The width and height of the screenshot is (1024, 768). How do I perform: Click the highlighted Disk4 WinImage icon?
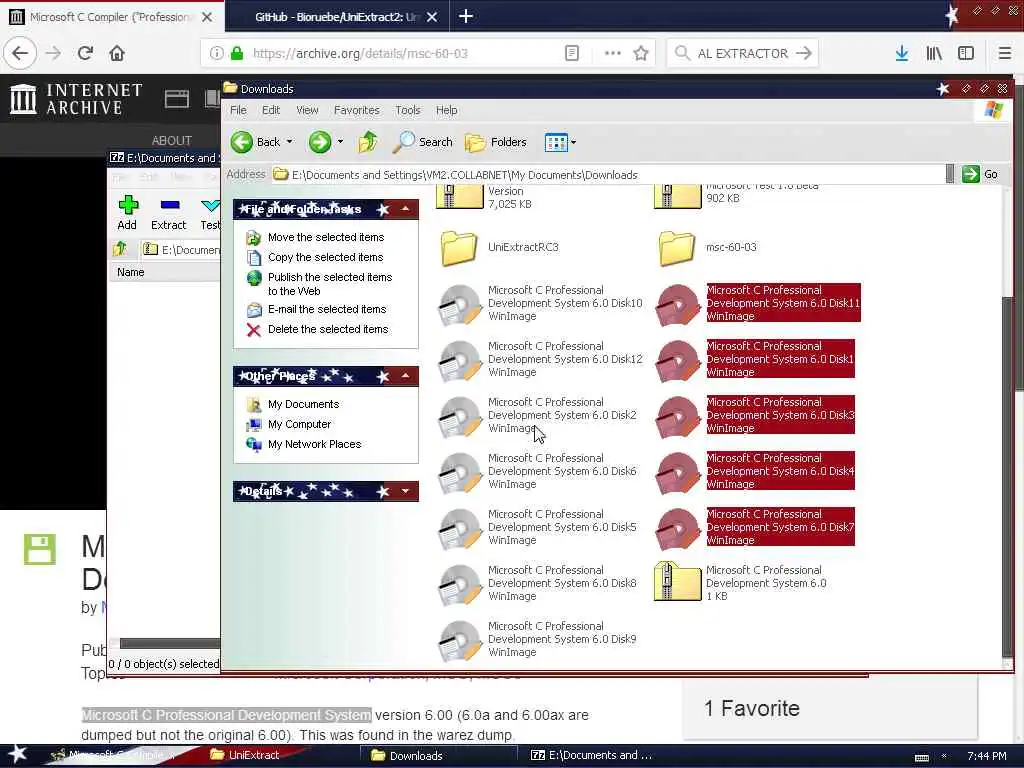678,473
